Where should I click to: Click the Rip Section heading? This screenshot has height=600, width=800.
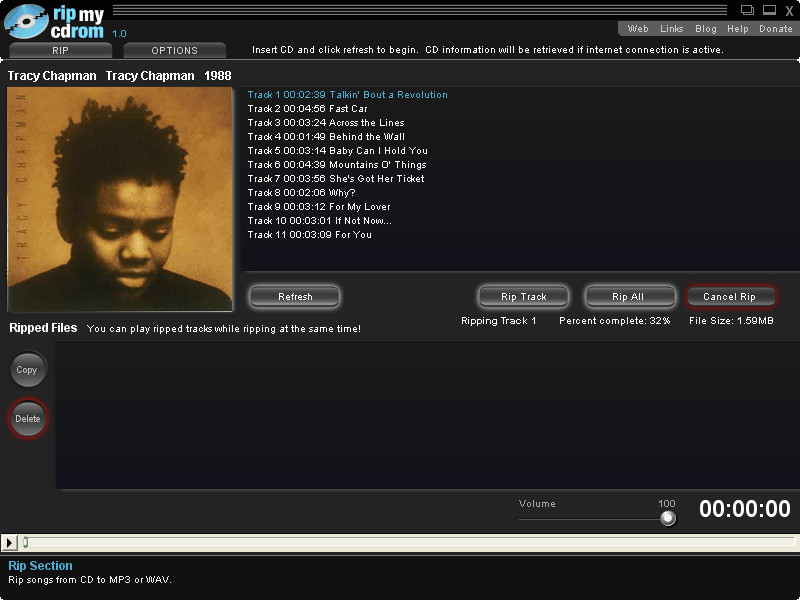(40, 566)
